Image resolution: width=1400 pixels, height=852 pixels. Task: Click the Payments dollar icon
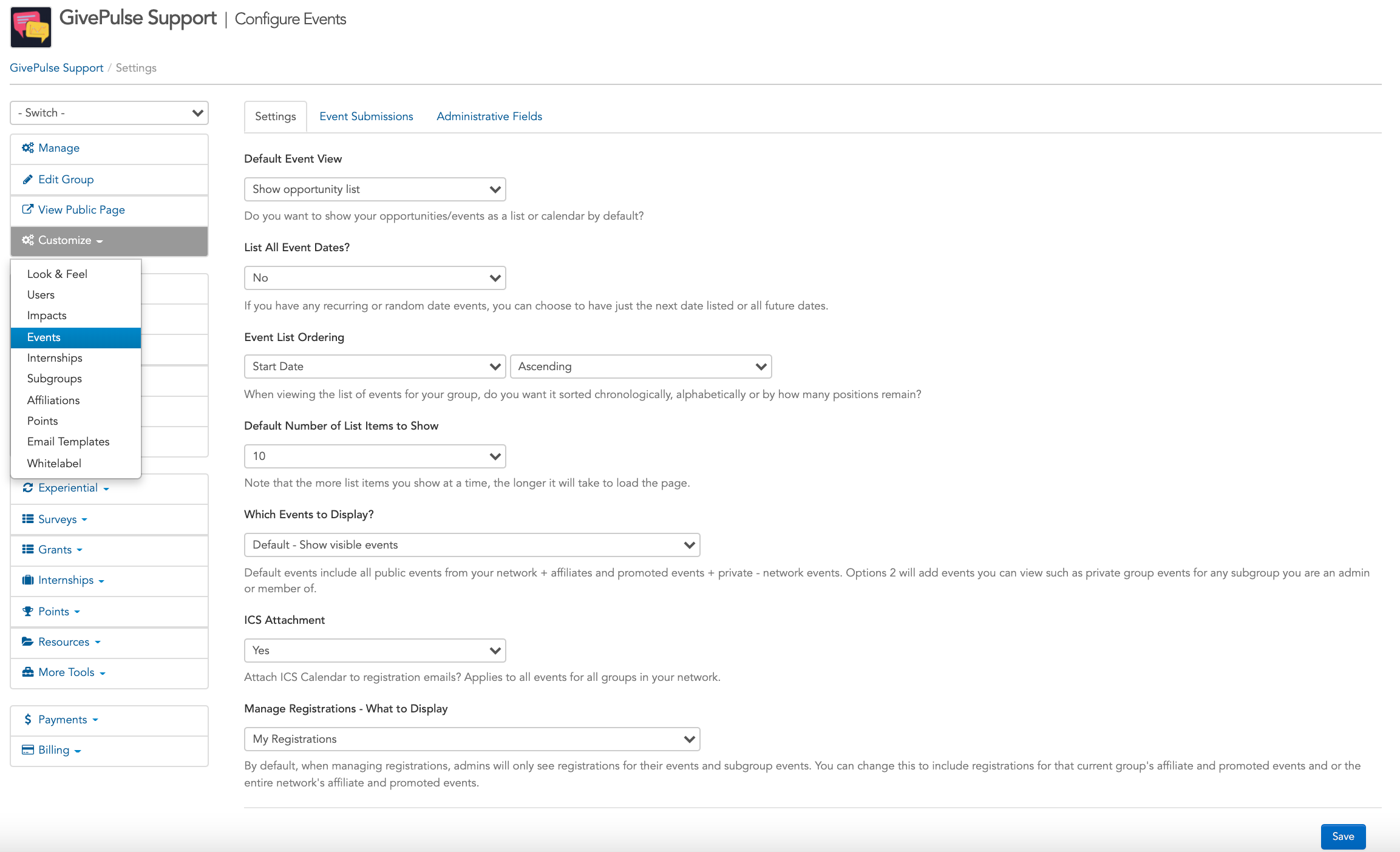click(x=28, y=719)
